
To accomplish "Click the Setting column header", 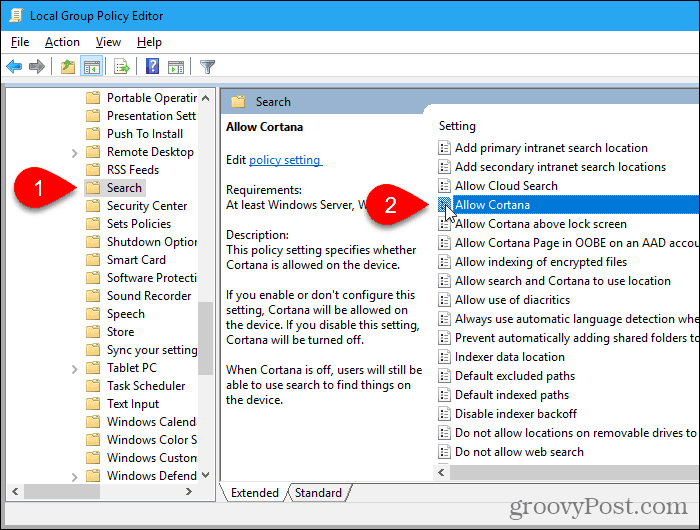I will 457,126.
